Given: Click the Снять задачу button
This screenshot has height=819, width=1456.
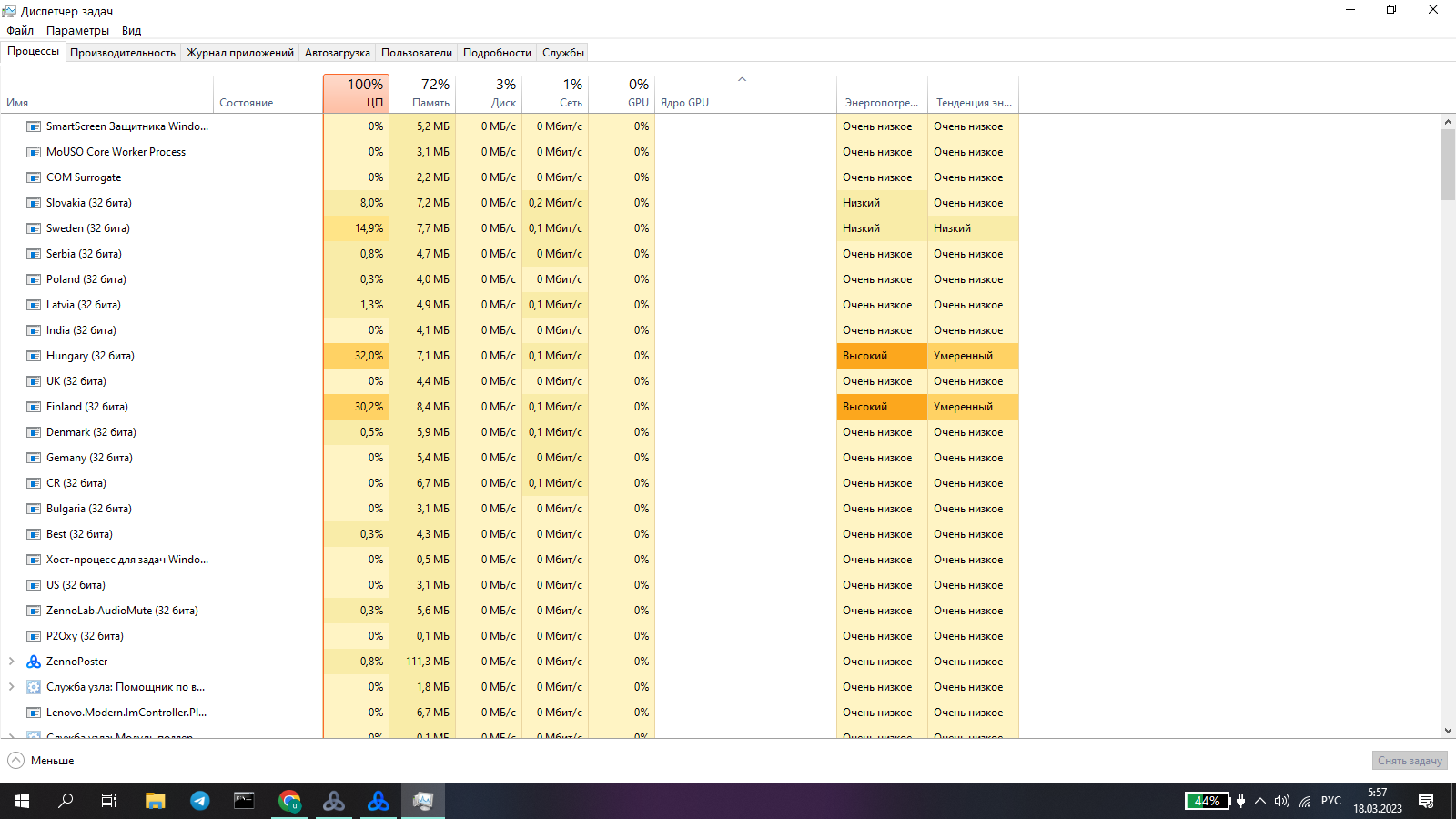Looking at the screenshot, I should click(x=1410, y=761).
